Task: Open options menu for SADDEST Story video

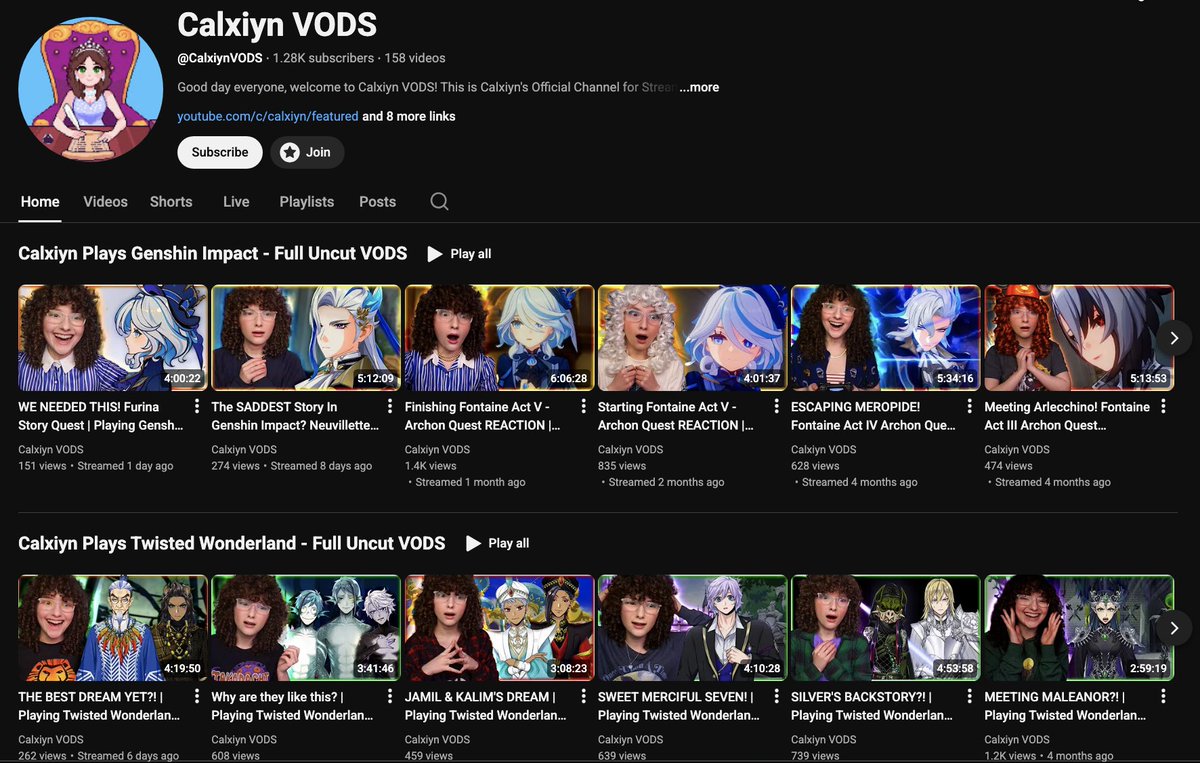Action: [x=389, y=407]
